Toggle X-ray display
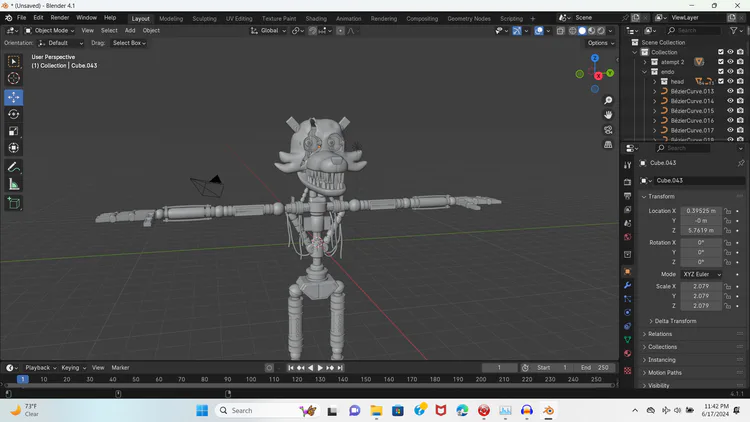Screen dimensions: 750x422 561,31
